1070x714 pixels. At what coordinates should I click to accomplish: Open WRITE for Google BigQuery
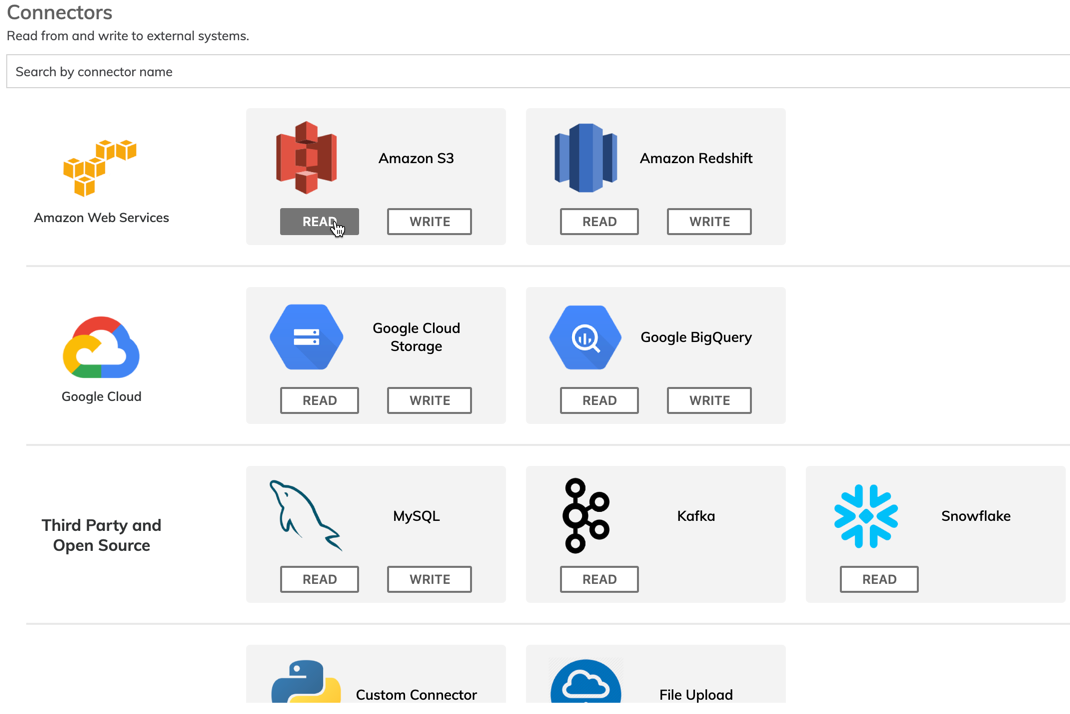[709, 401]
